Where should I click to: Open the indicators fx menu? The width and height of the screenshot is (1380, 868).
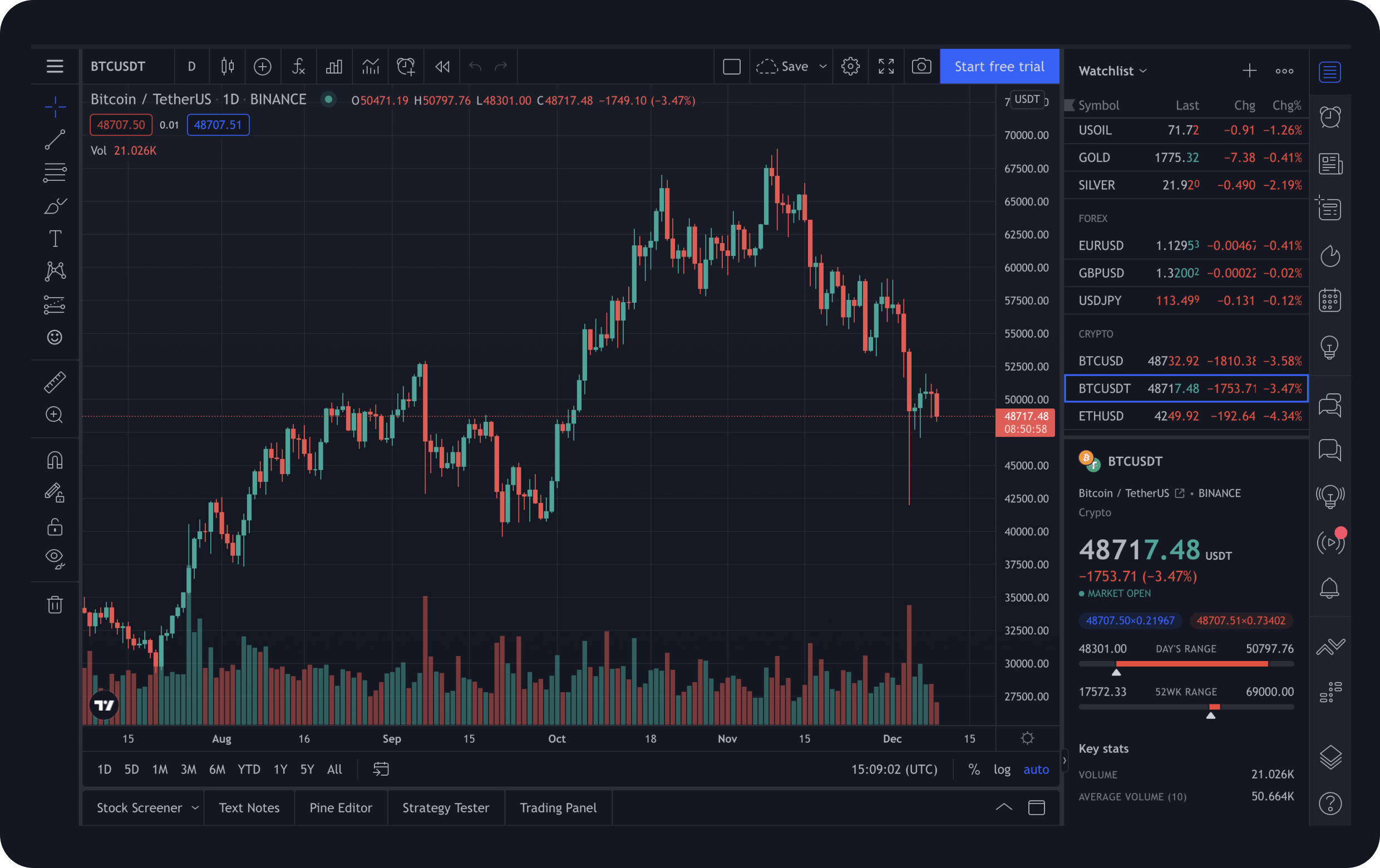tap(298, 66)
